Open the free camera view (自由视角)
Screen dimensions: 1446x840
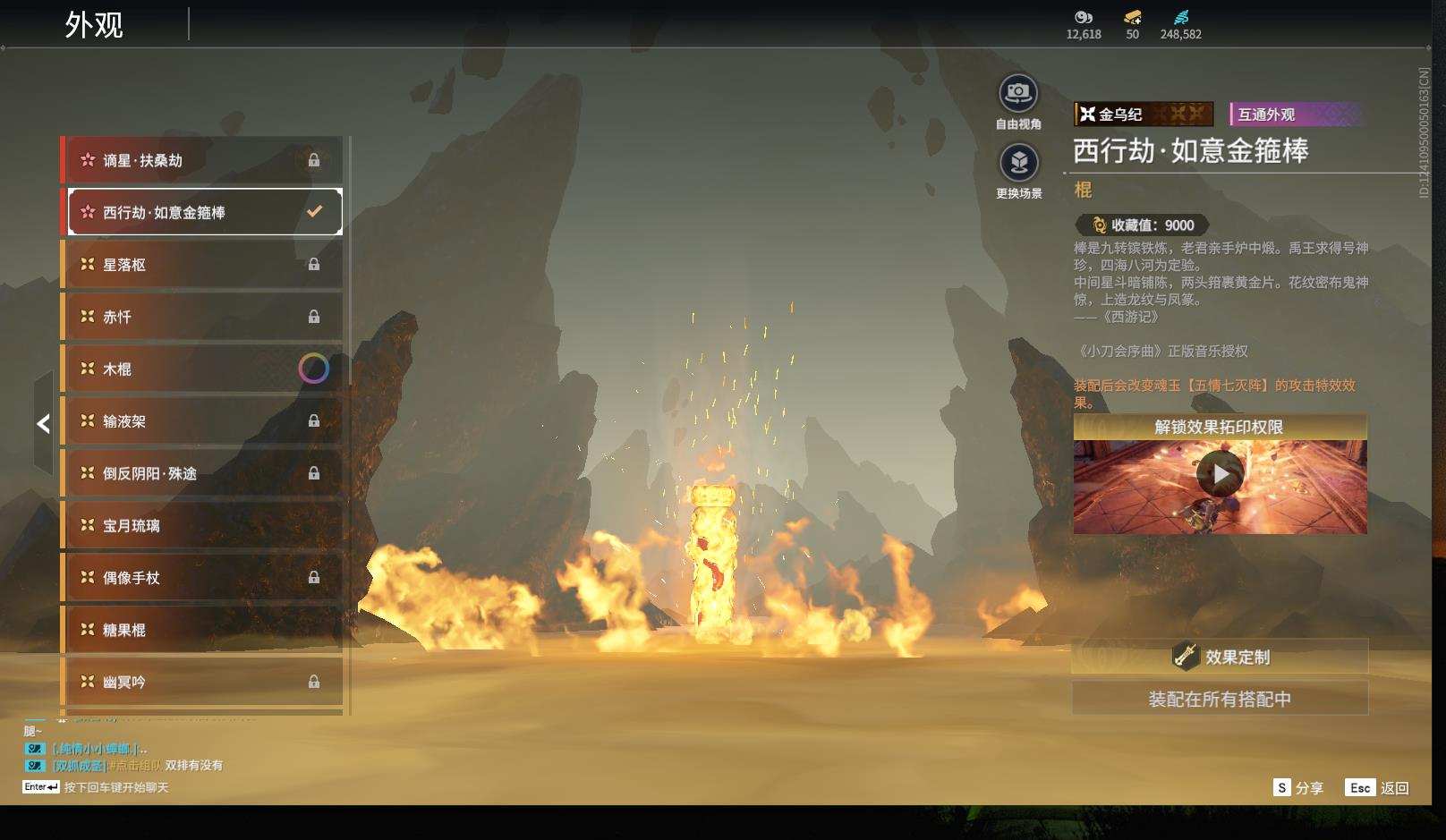pyautogui.click(x=1018, y=93)
